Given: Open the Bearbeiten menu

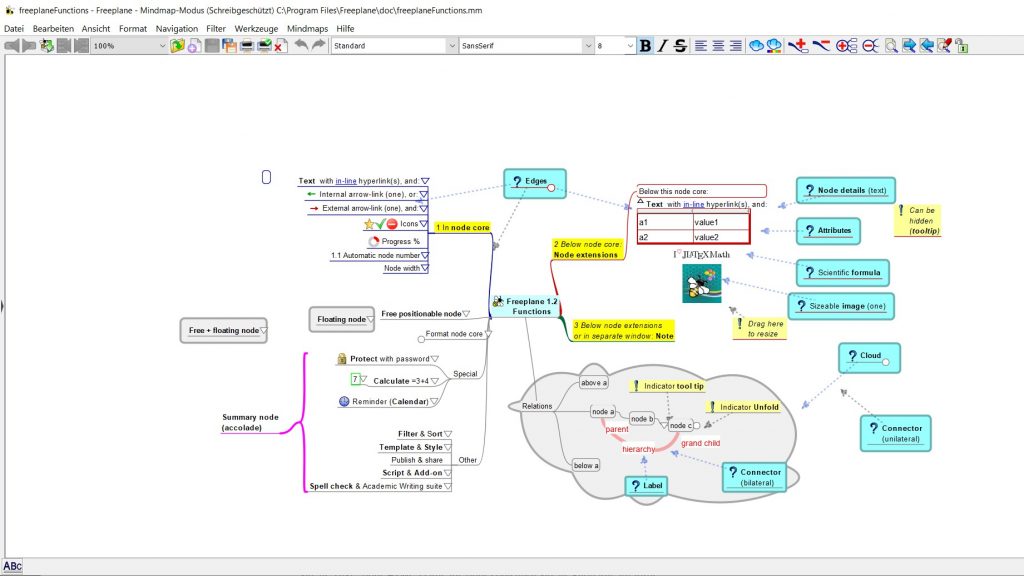Looking at the screenshot, I should pos(53,29).
